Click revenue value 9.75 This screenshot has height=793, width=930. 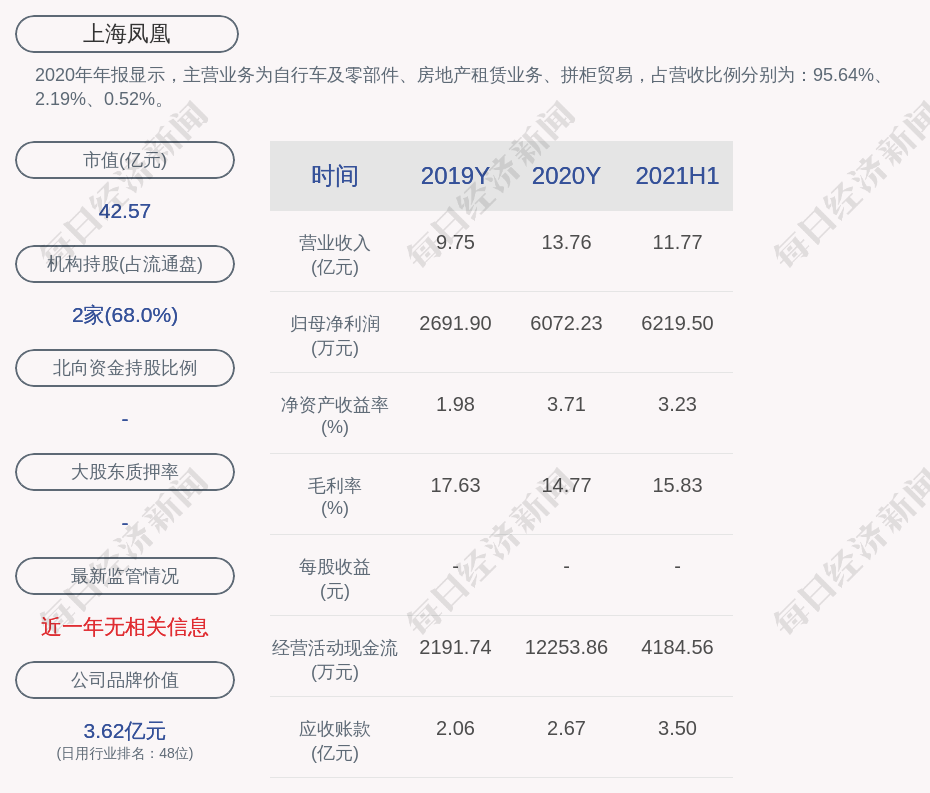(x=455, y=242)
